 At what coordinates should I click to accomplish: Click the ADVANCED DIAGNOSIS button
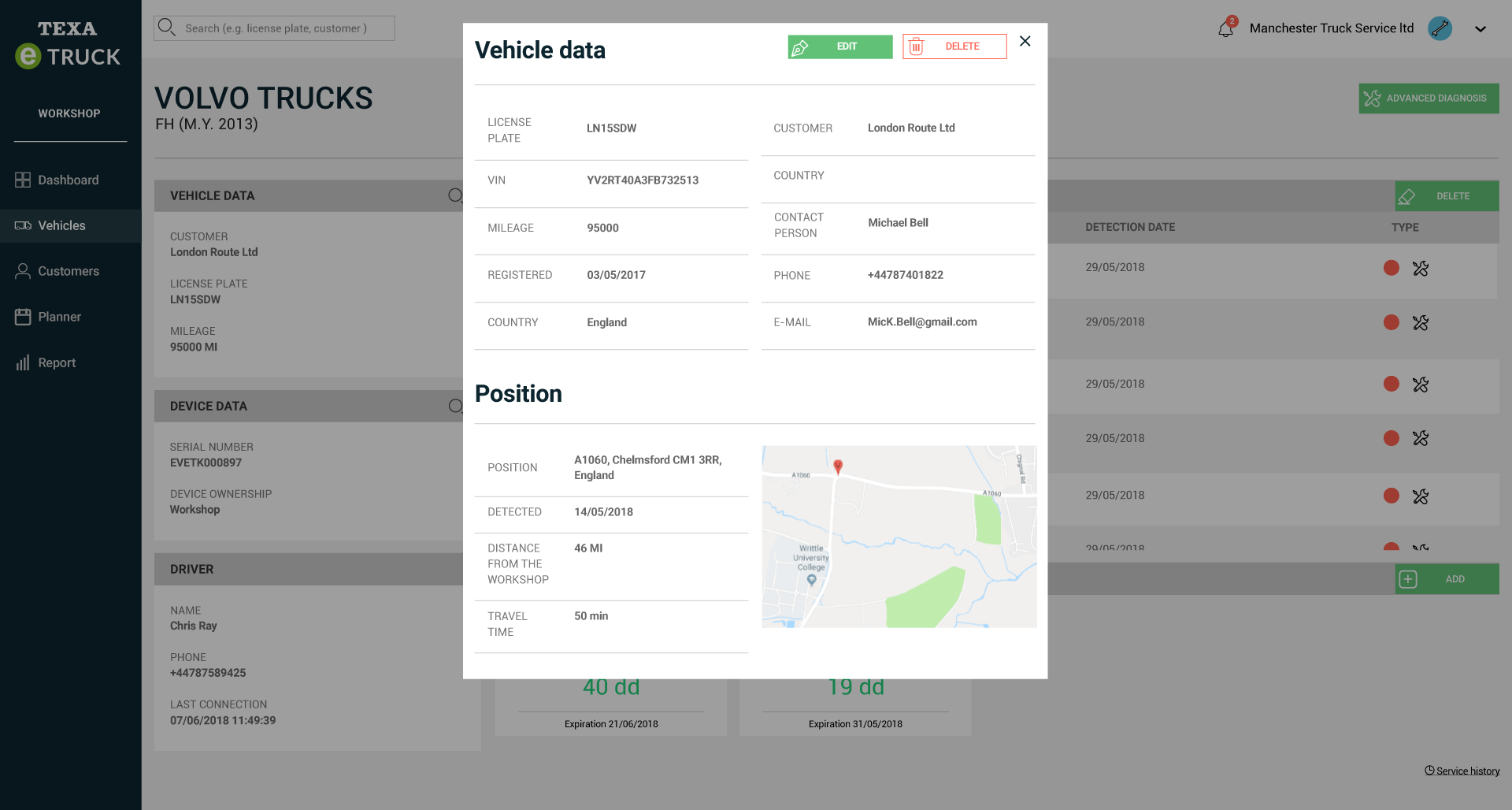[x=1429, y=98]
